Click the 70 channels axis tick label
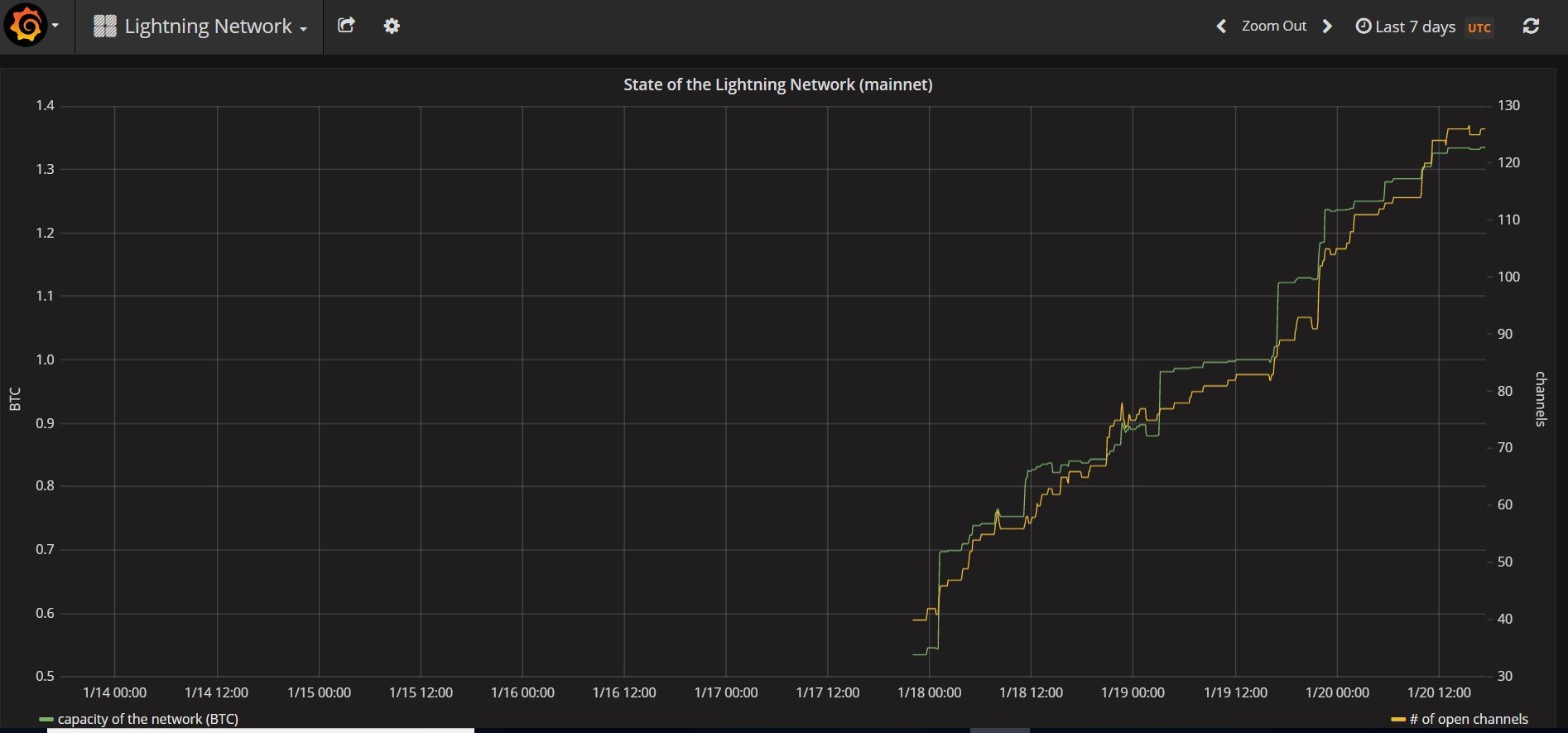This screenshot has width=1568, height=733. pos(1505,447)
